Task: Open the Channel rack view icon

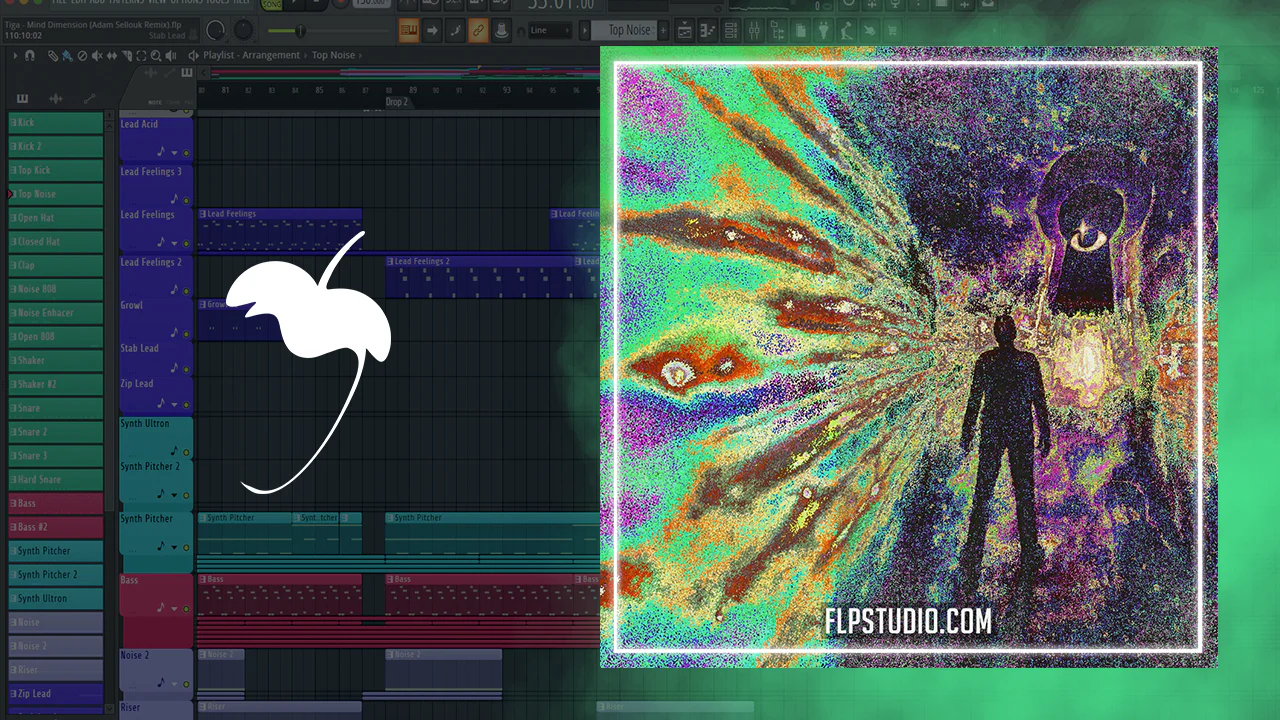Action: tap(729, 30)
